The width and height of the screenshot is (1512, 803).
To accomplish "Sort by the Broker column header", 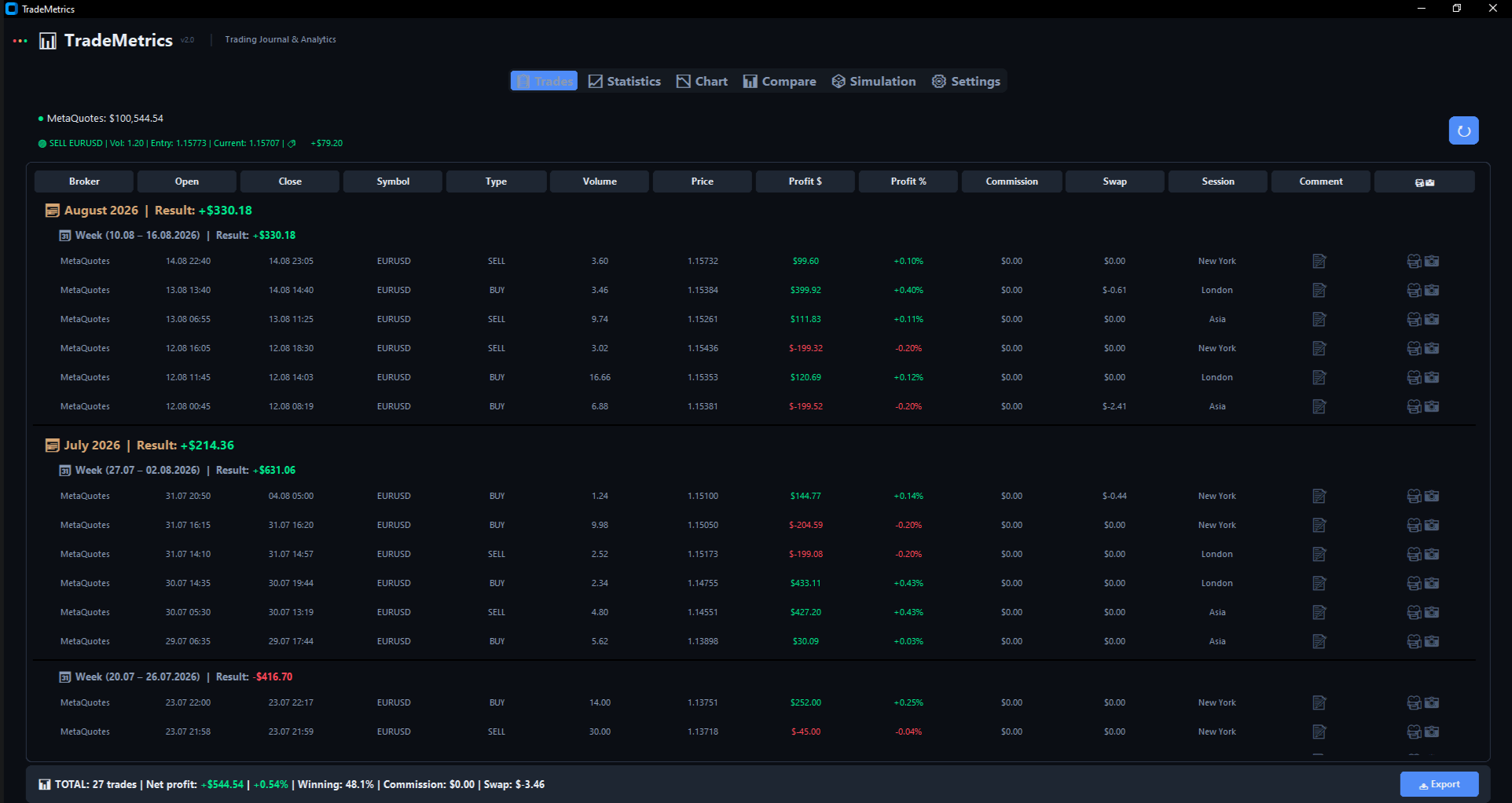I will click(84, 181).
